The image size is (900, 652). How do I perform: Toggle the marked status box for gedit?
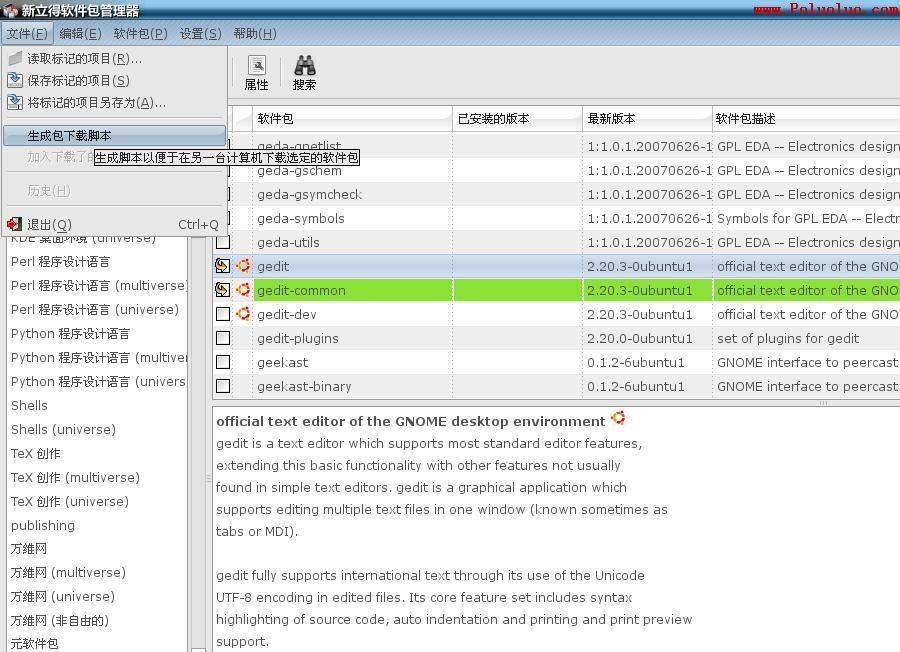(223, 266)
